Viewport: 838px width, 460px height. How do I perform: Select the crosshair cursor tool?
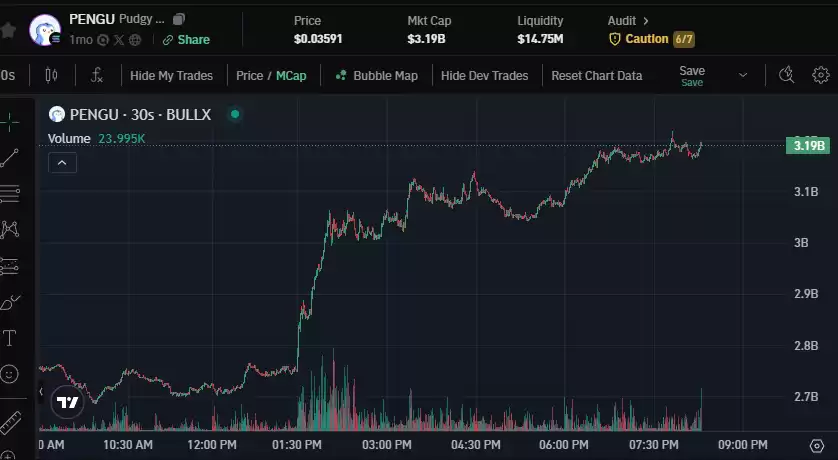[x=10, y=122]
